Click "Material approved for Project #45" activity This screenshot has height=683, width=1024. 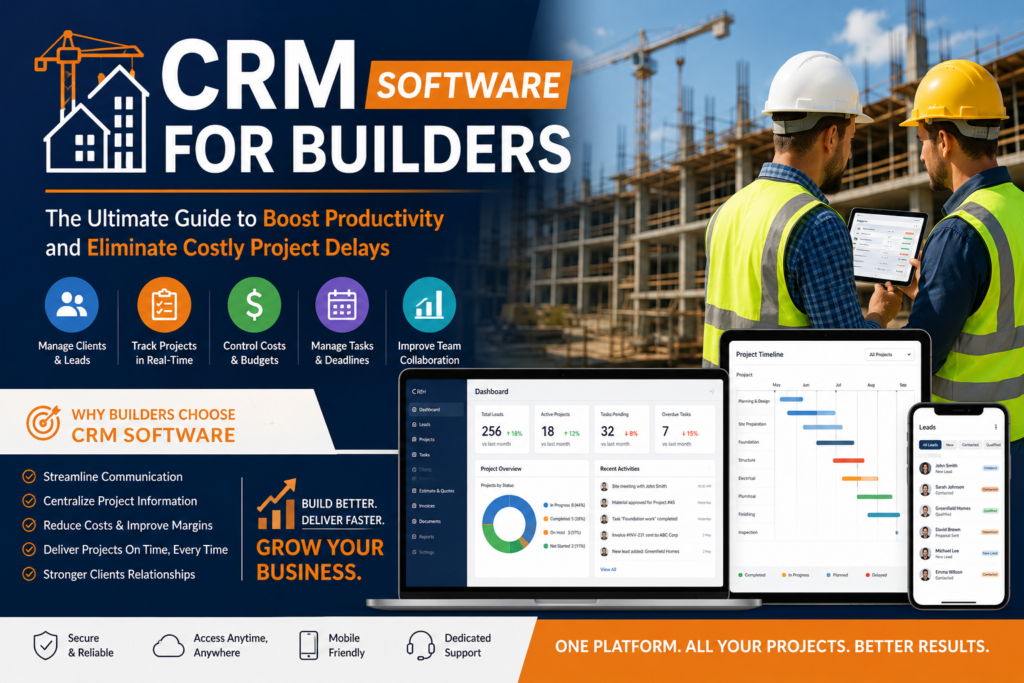pos(643,502)
